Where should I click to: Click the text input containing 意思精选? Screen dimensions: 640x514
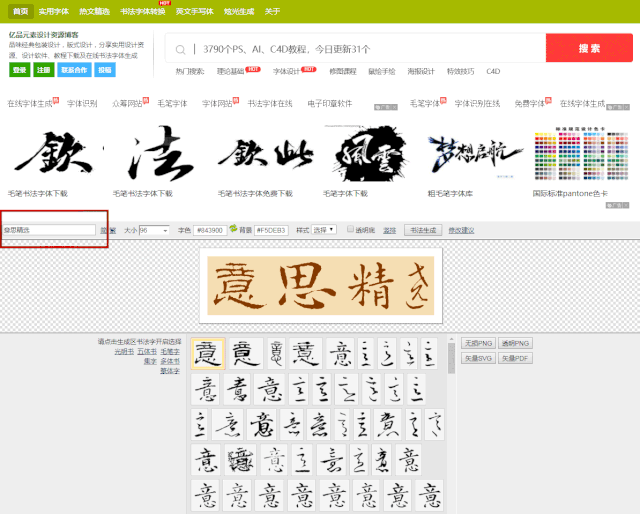50,230
